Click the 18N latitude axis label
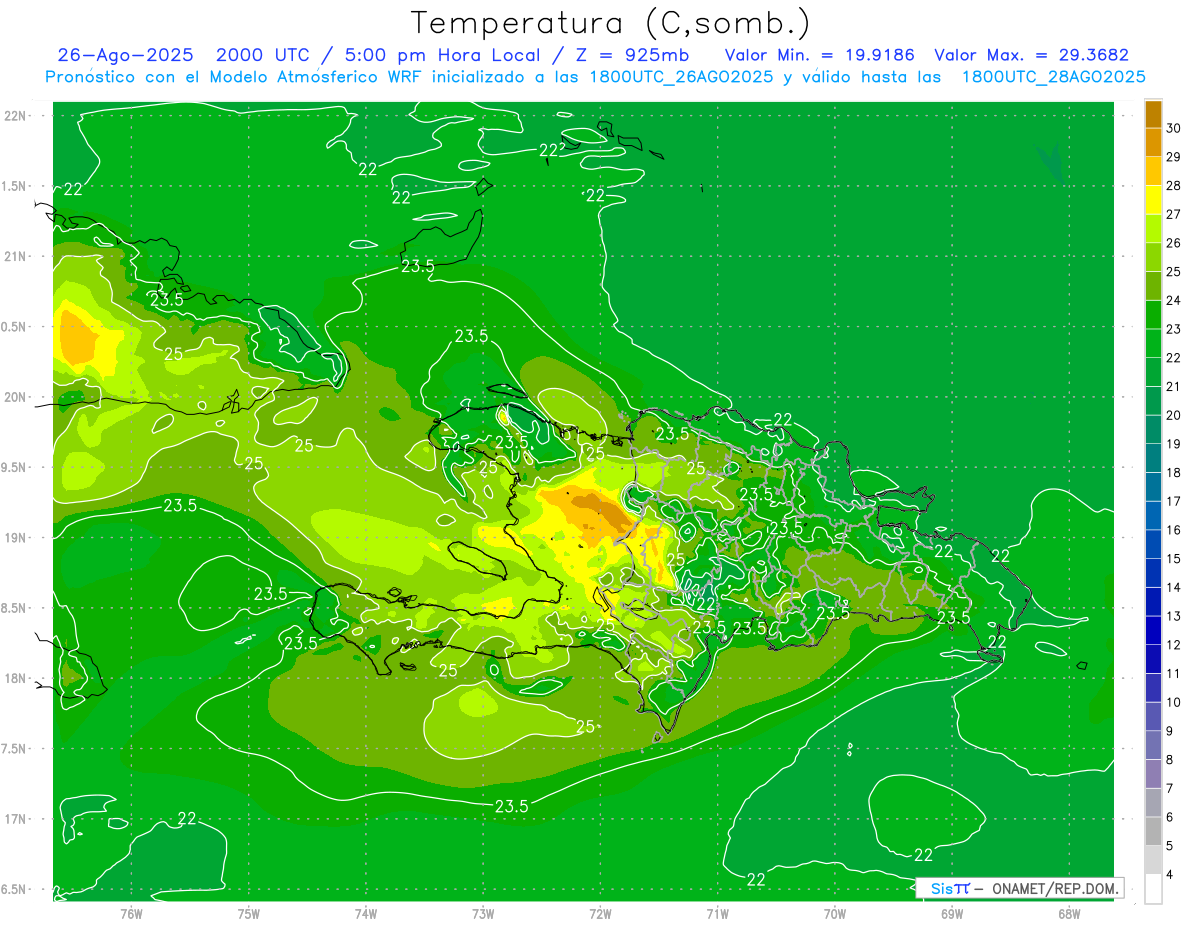The width and height of the screenshot is (1200, 927). (15, 678)
